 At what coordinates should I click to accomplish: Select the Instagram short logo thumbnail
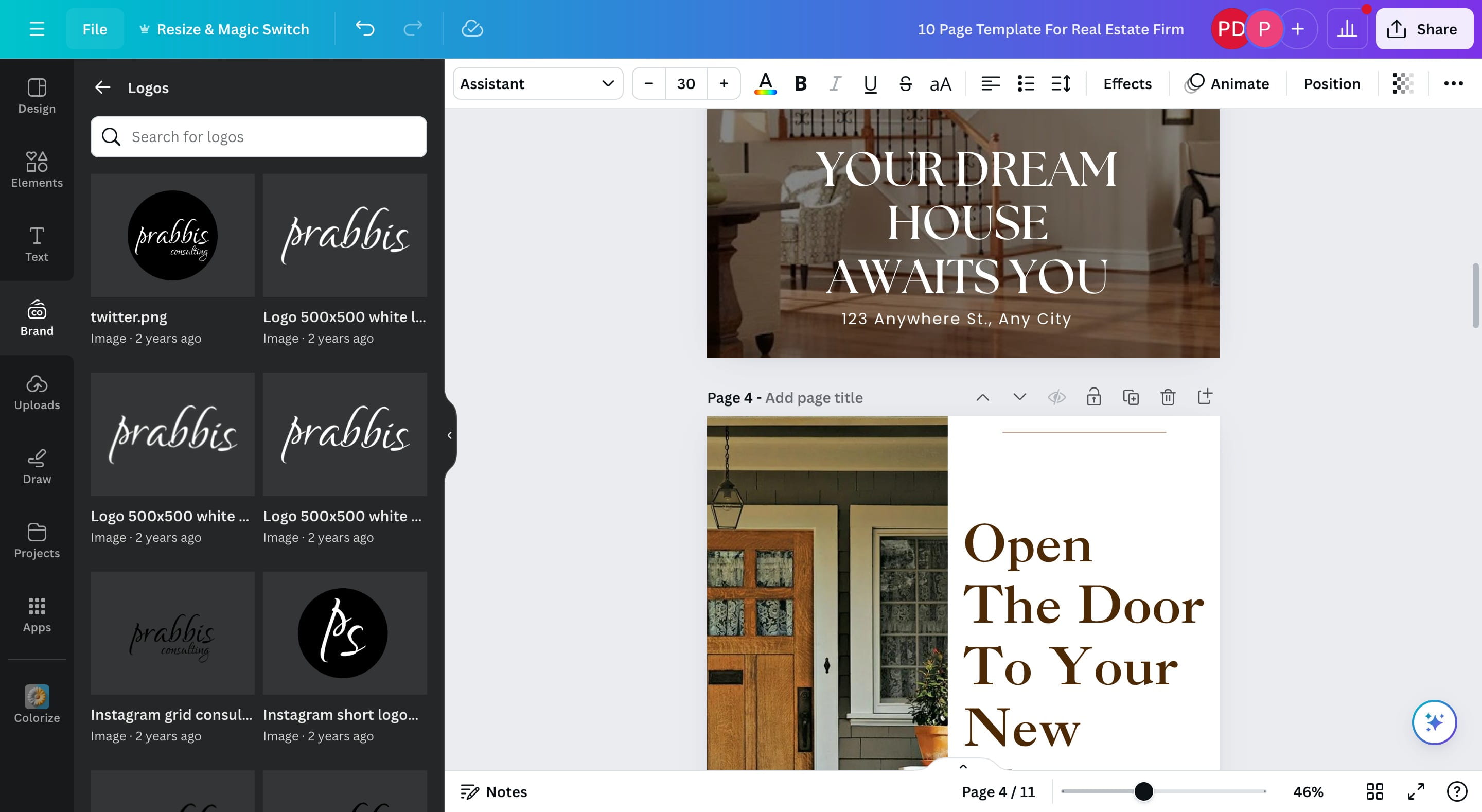345,633
